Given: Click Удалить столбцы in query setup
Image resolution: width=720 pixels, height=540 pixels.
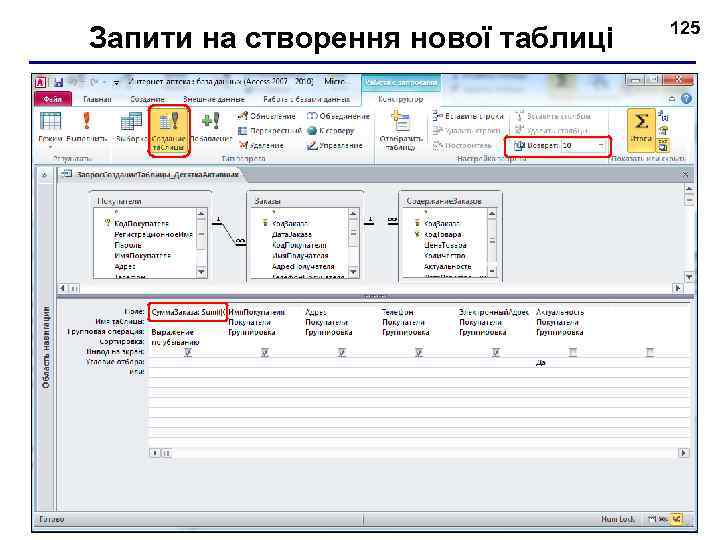Looking at the screenshot, I should pos(552,131).
